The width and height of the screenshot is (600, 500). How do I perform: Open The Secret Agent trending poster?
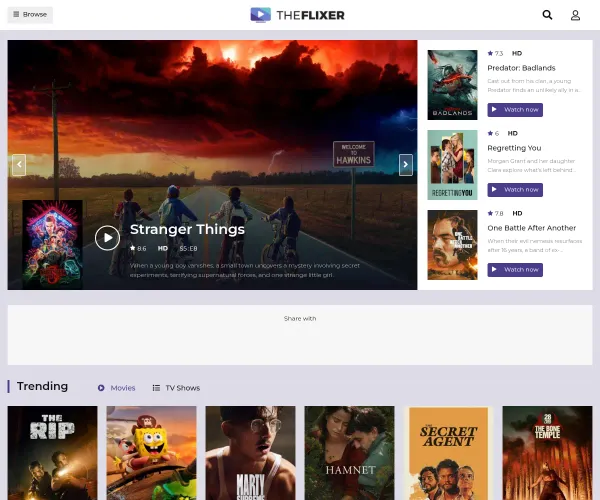pos(448,453)
